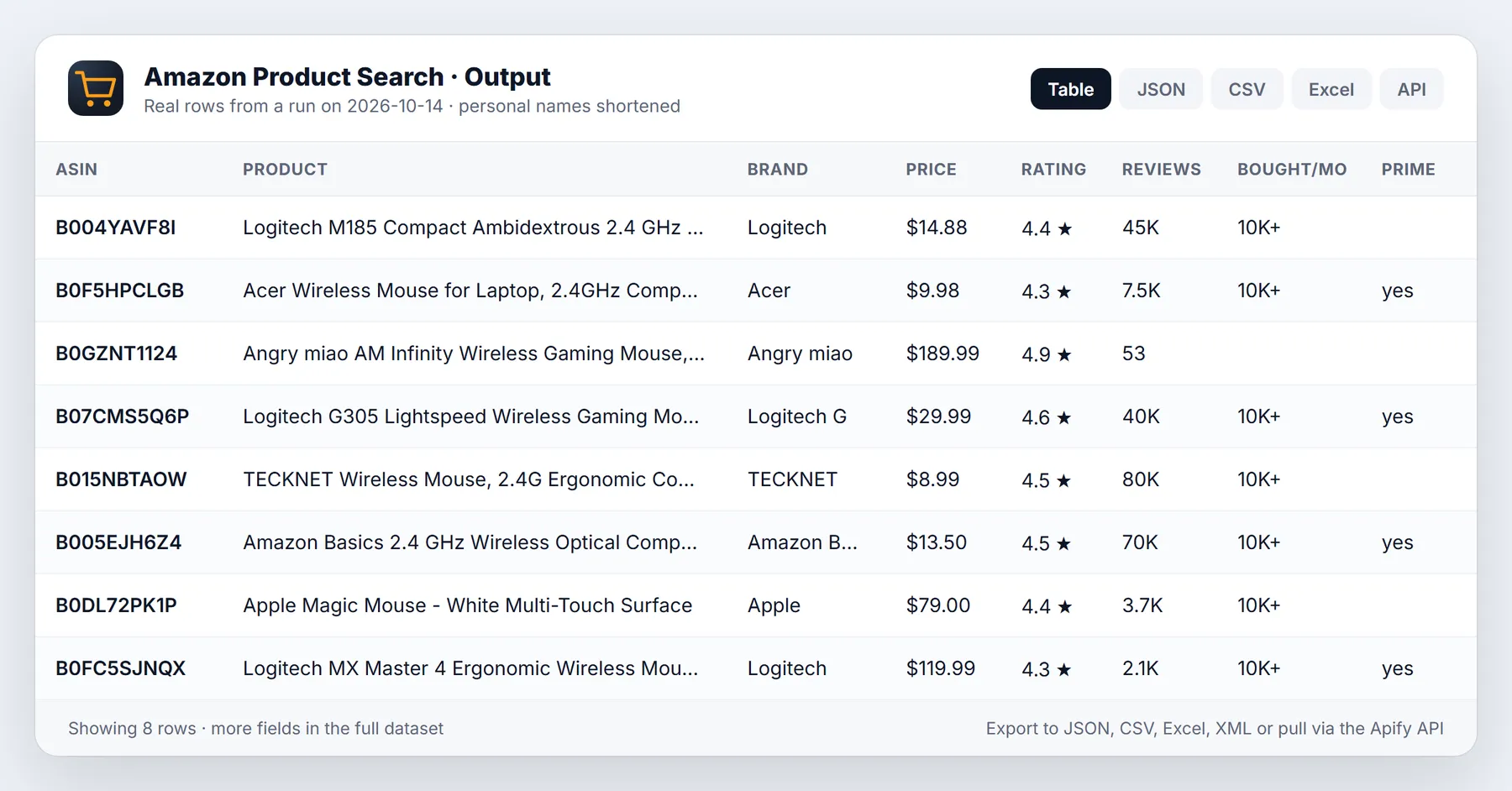The image size is (1512, 791).
Task: Click the 2.1K reviews value
Action: pos(1141,668)
